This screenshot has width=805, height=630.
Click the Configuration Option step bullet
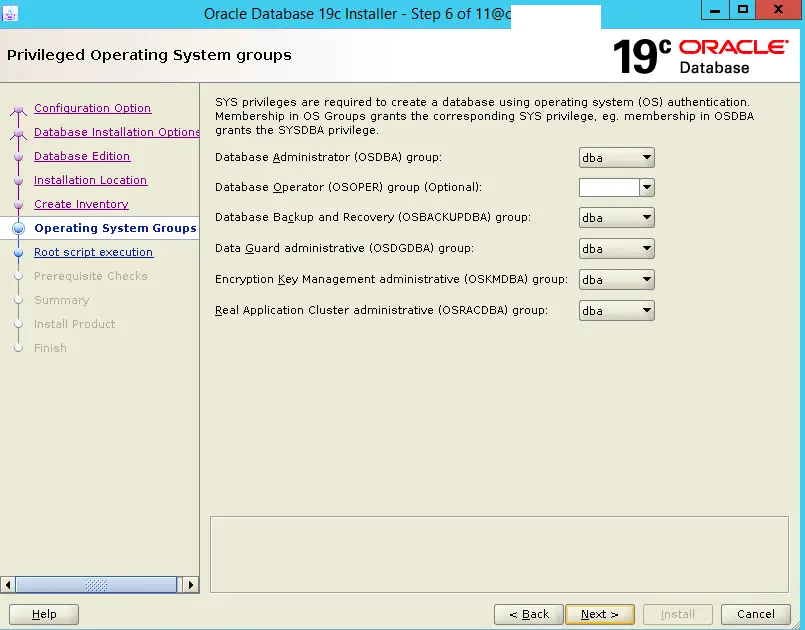18,109
